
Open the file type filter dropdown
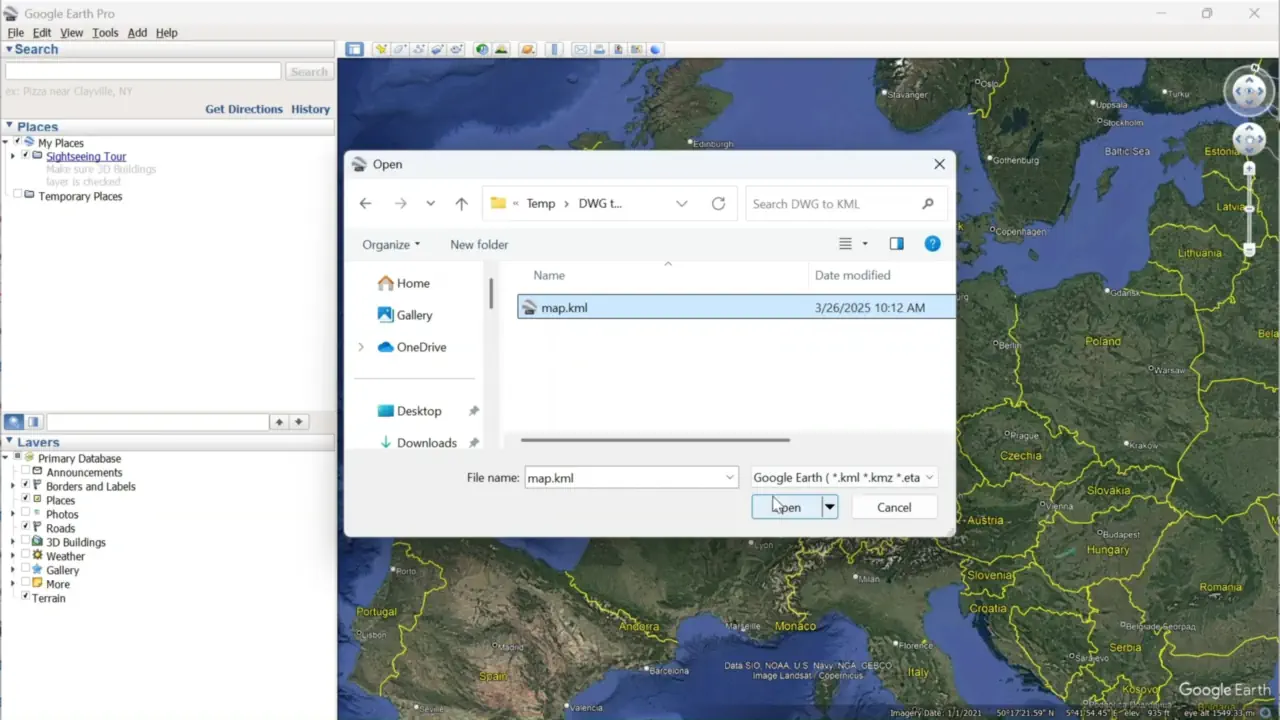[x=844, y=478]
